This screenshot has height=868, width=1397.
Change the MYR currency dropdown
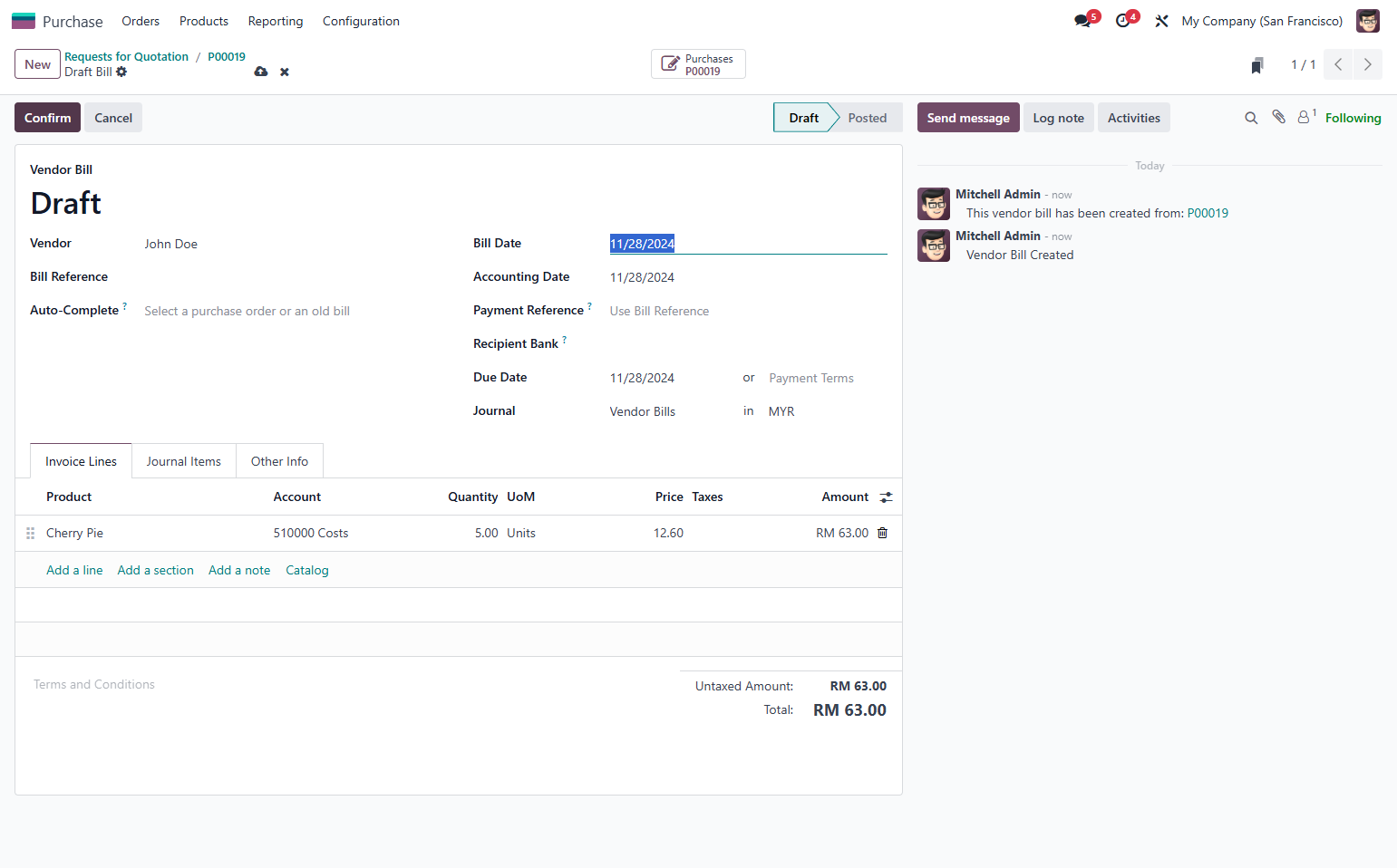(827, 411)
